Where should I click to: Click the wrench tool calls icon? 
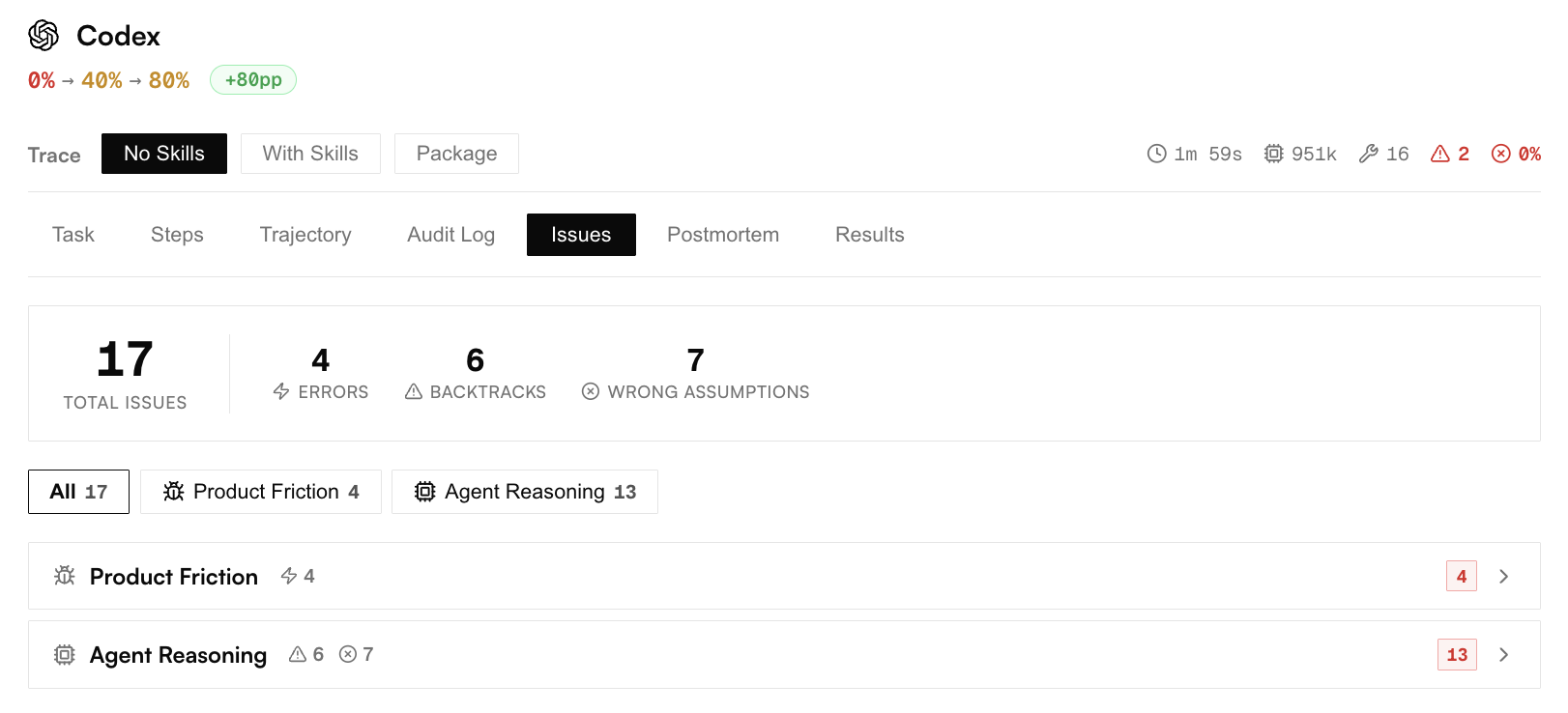[x=1368, y=154]
